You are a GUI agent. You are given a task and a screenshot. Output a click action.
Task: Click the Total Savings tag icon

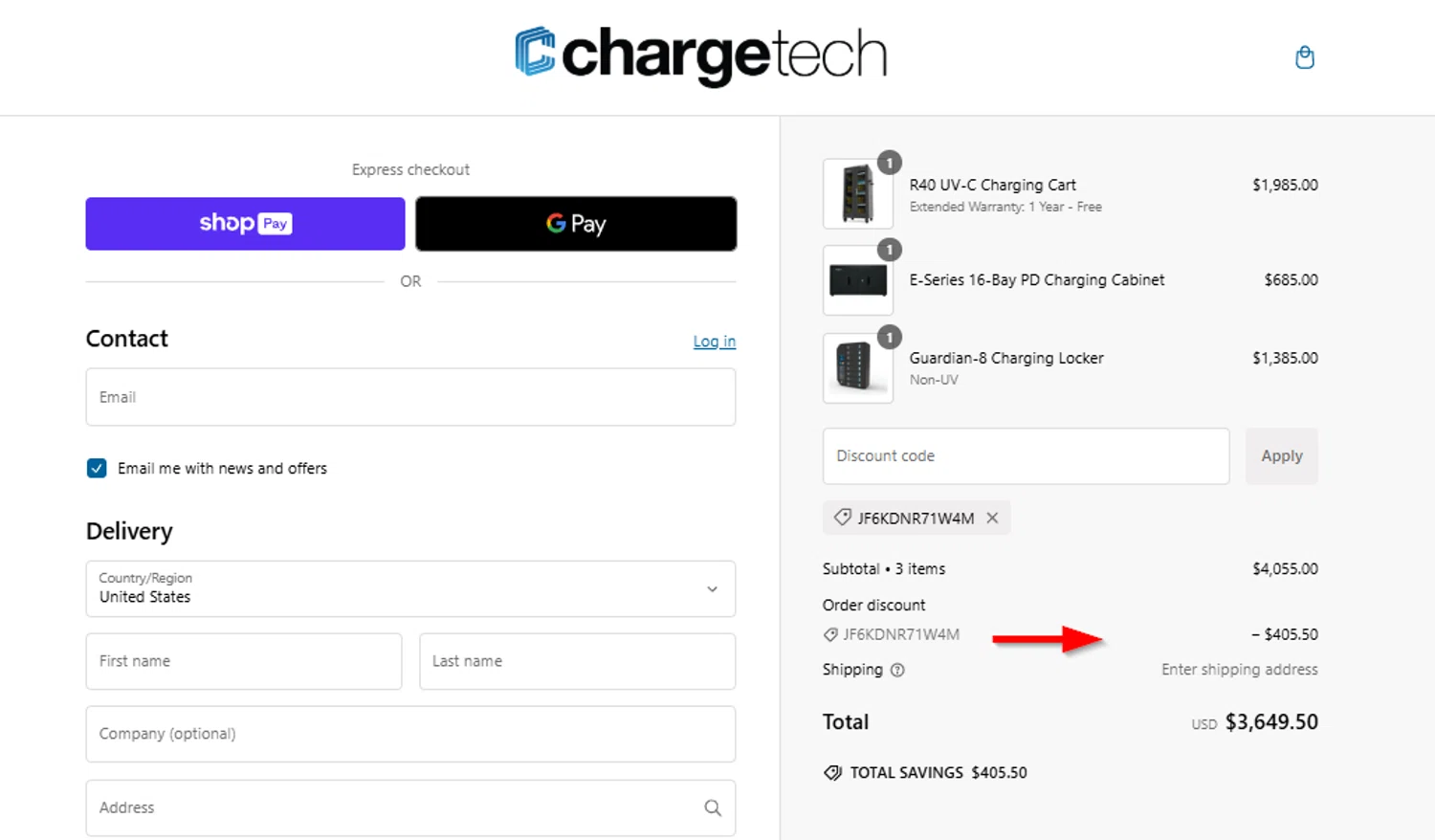(832, 773)
